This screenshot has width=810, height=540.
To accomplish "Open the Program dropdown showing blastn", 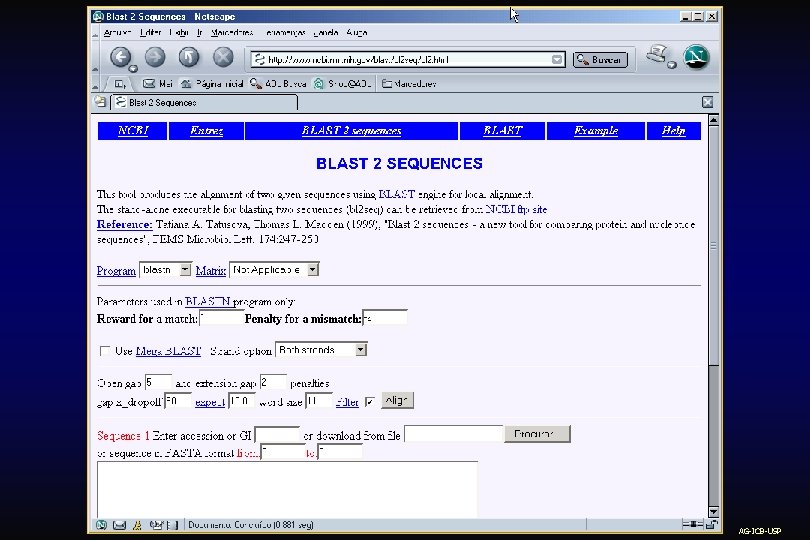I will pyautogui.click(x=165, y=270).
